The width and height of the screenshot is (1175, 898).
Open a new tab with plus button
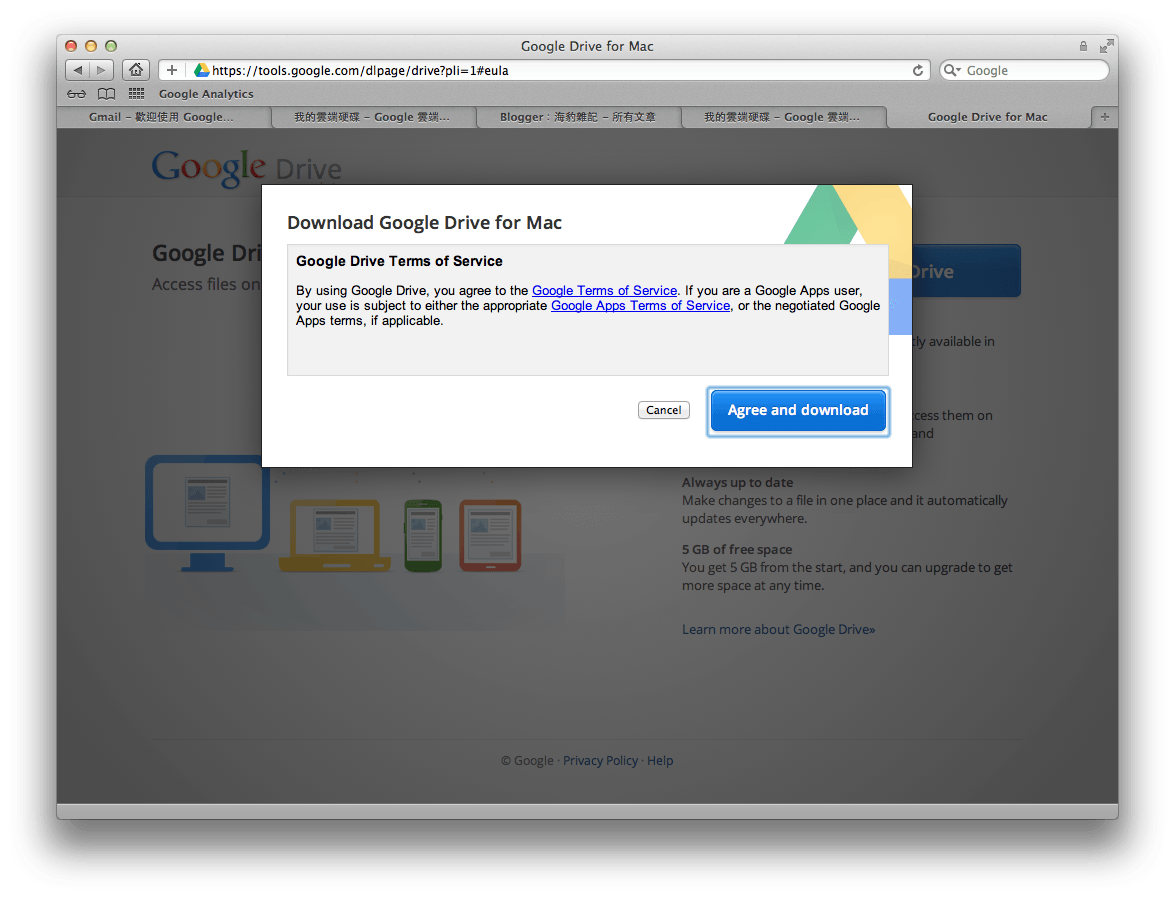click(x=1104, y=117)
